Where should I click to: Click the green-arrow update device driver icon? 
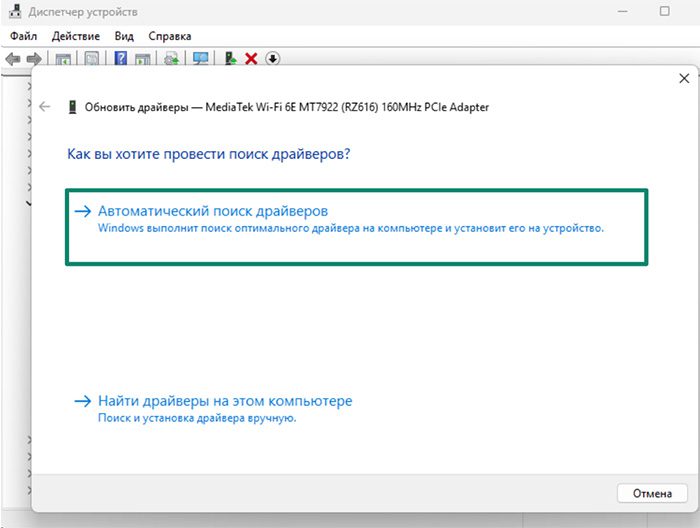click(230, 58)
